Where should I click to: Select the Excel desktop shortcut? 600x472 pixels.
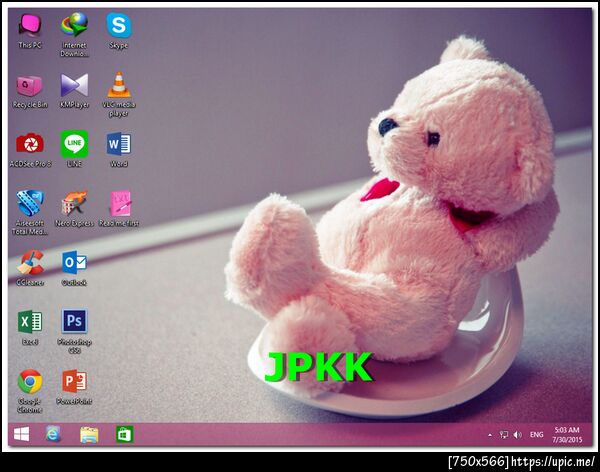[30, 328]
